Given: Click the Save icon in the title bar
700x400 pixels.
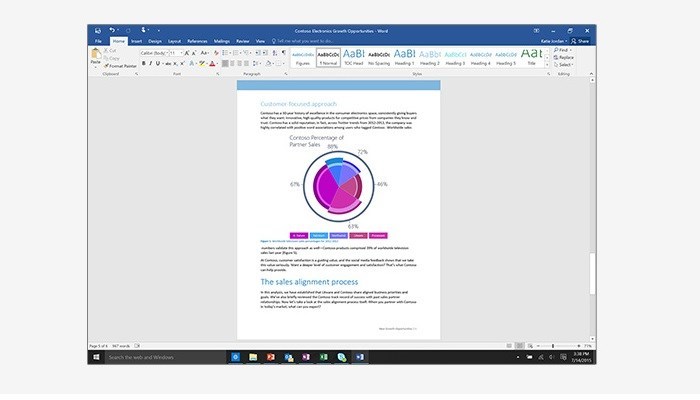Looking at the screenshot, I should (98, 31).
